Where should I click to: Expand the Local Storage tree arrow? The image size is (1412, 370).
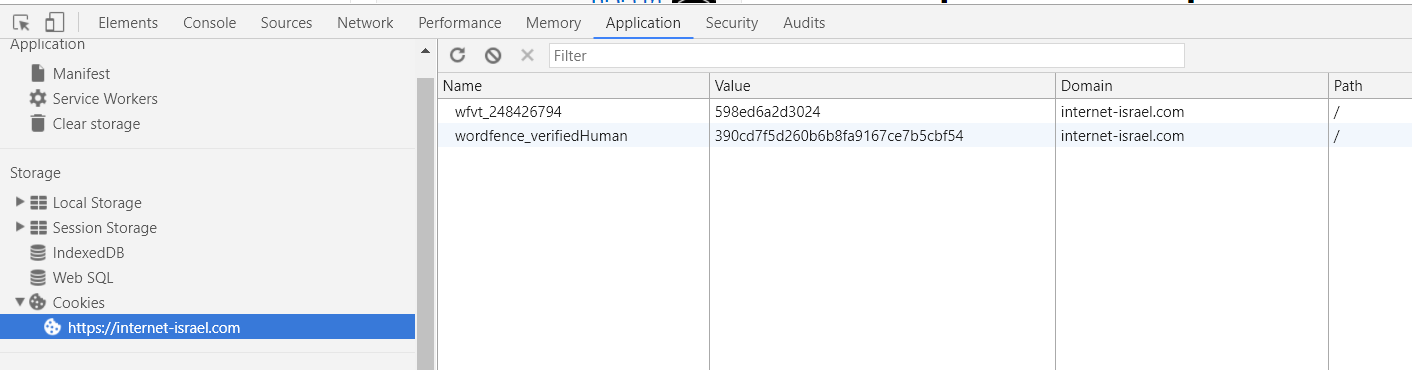20,202
